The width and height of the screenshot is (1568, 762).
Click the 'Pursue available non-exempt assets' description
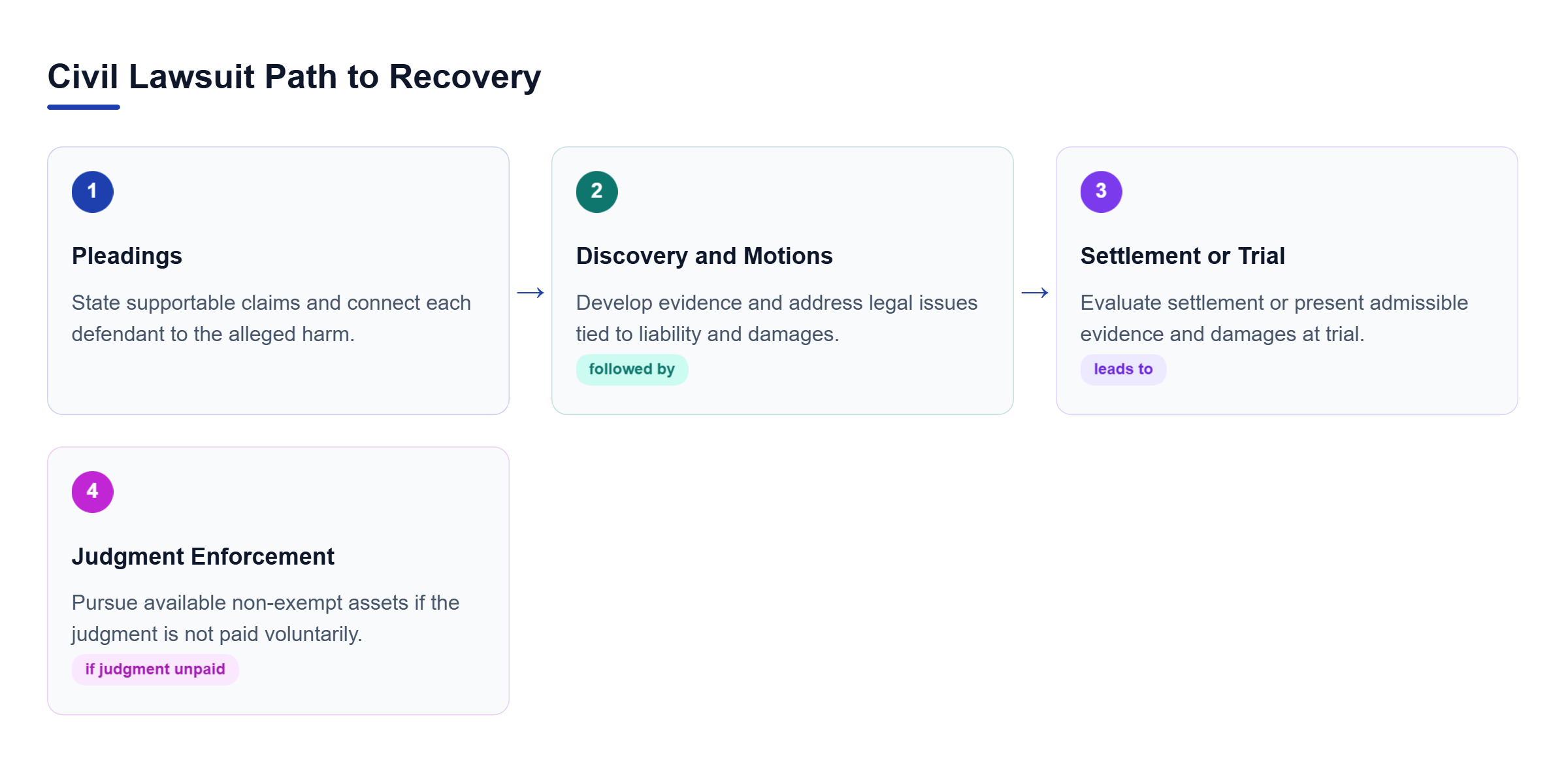pos(265,618)
